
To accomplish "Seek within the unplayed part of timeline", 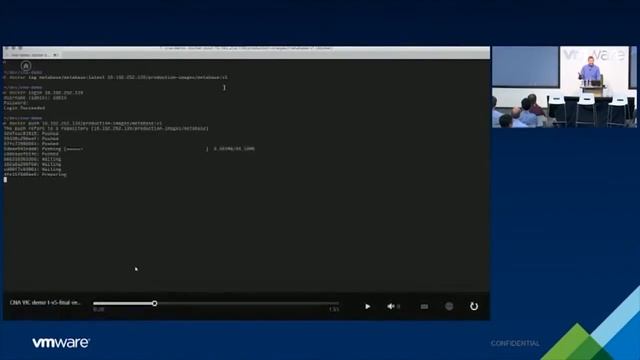I will tap(248, 303).
